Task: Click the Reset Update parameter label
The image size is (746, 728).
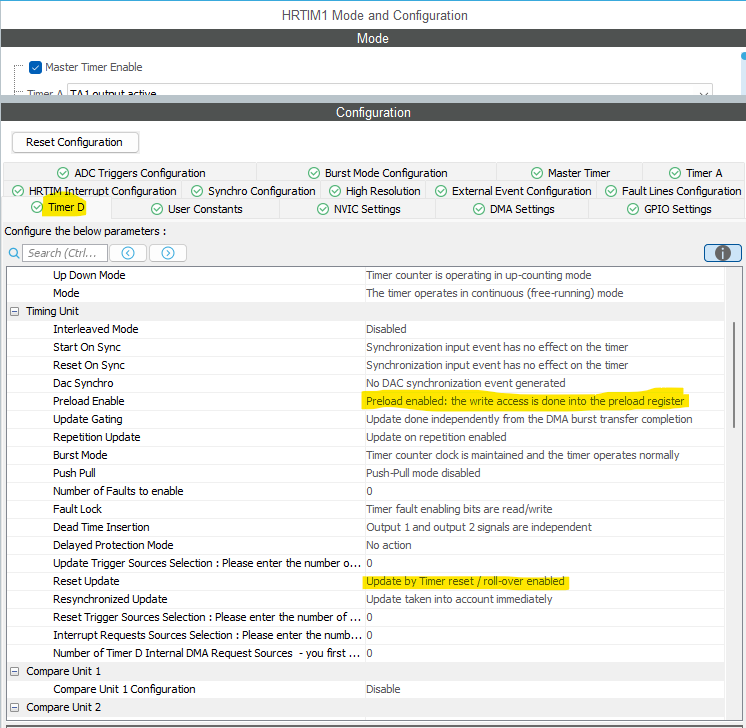Action: pos(86,581)
